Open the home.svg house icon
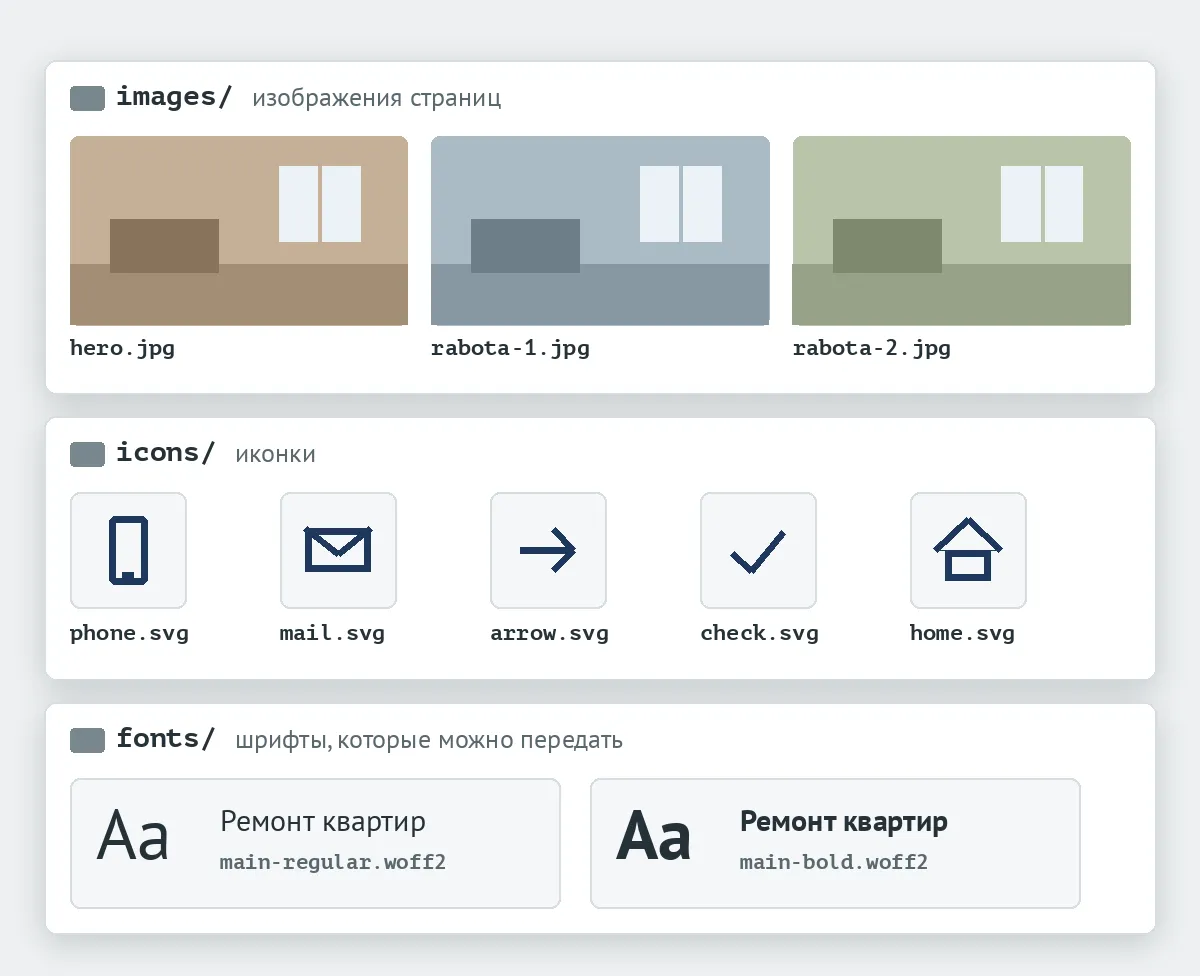Screen dimensions: 1200x976 [968, 550]
